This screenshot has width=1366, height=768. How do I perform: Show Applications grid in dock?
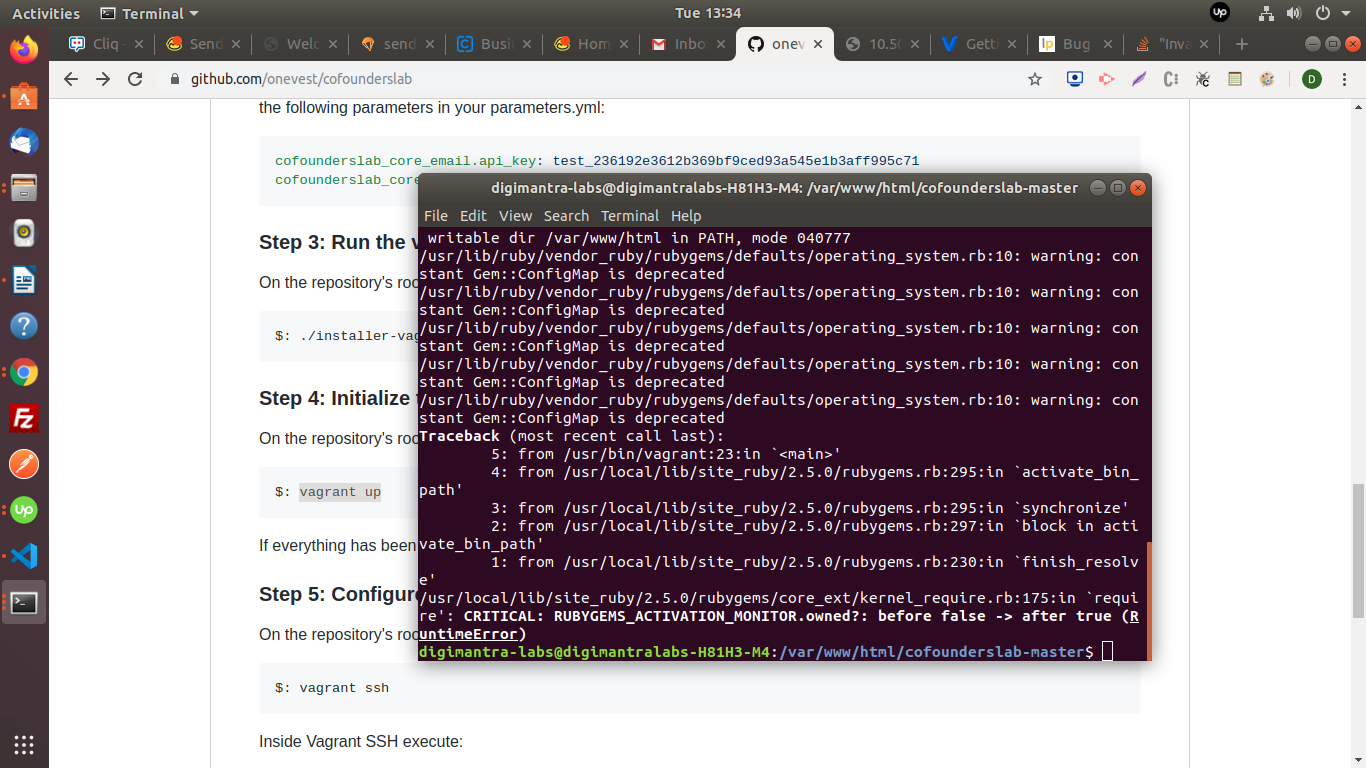24,744
